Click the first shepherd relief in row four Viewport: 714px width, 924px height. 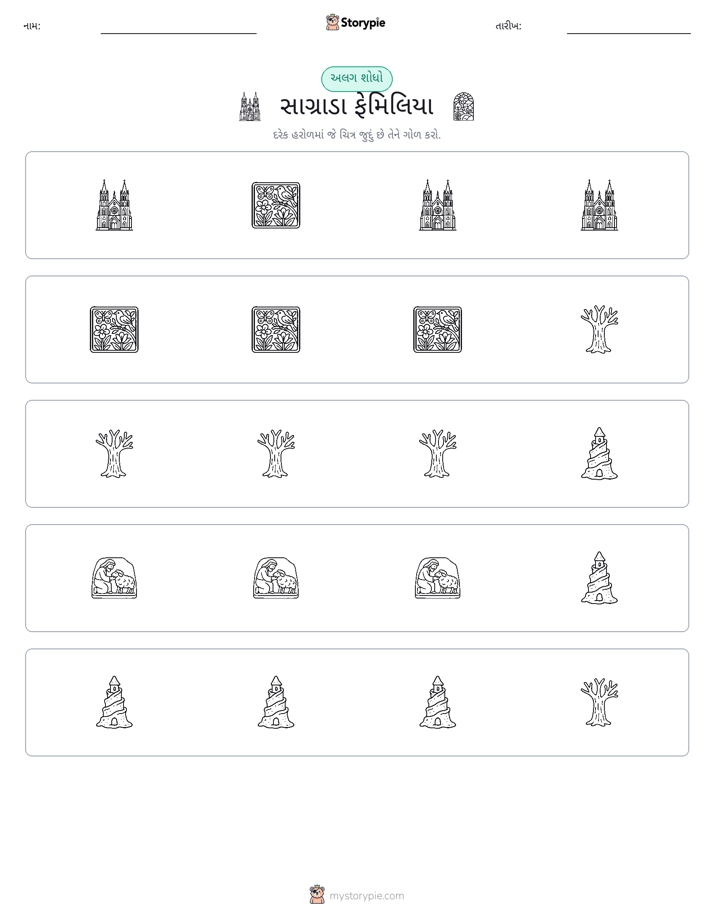(x=114, y=578)
